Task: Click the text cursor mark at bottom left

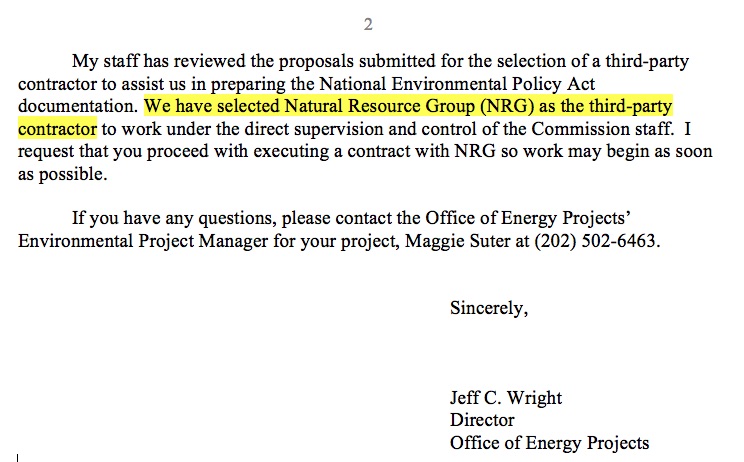Action: tap(18, 457)
